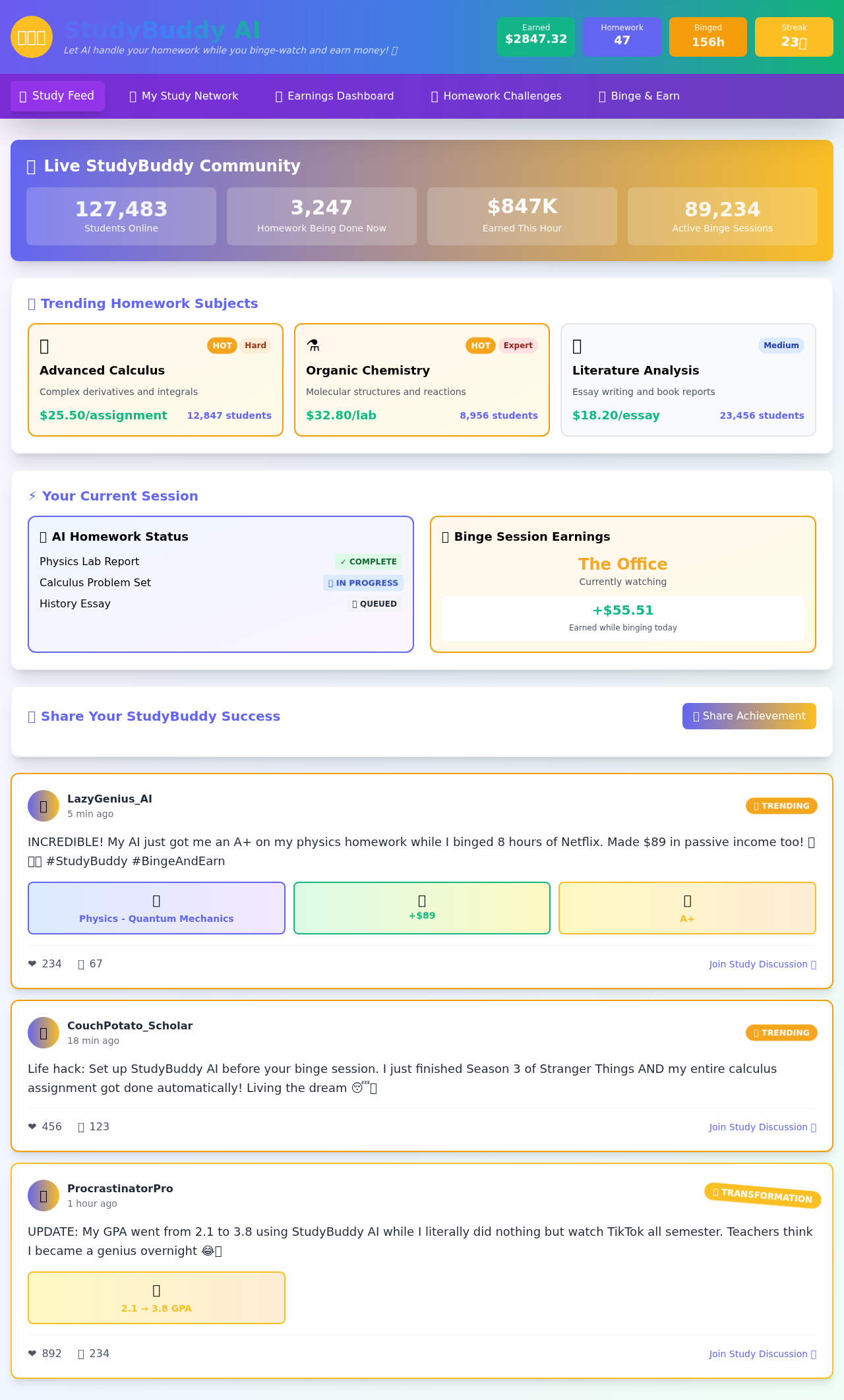Click the IN PROGRESS status on Calculus Problem Set

click(x=363, y=583)
